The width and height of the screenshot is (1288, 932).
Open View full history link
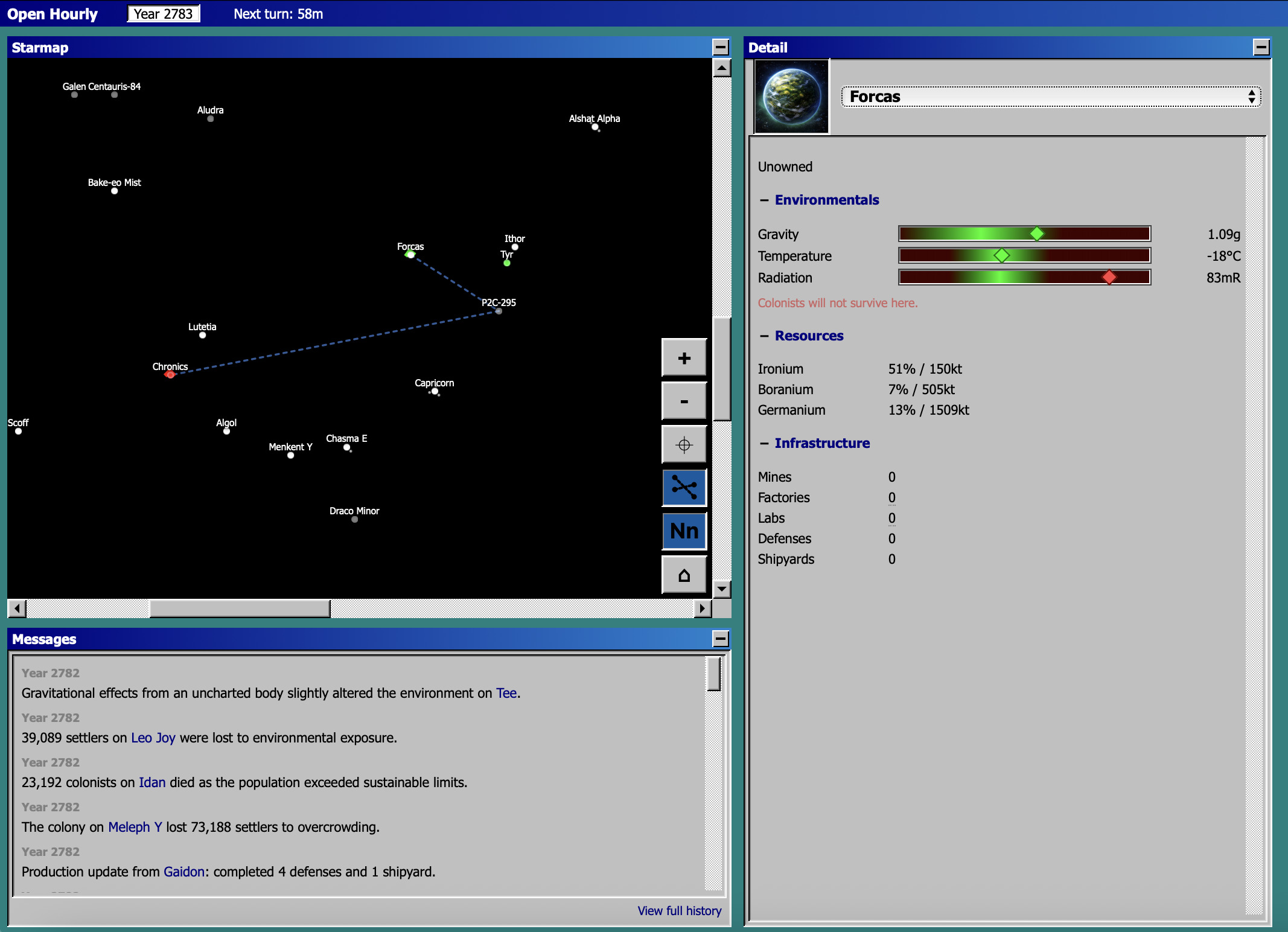click(x=679, y=910)
